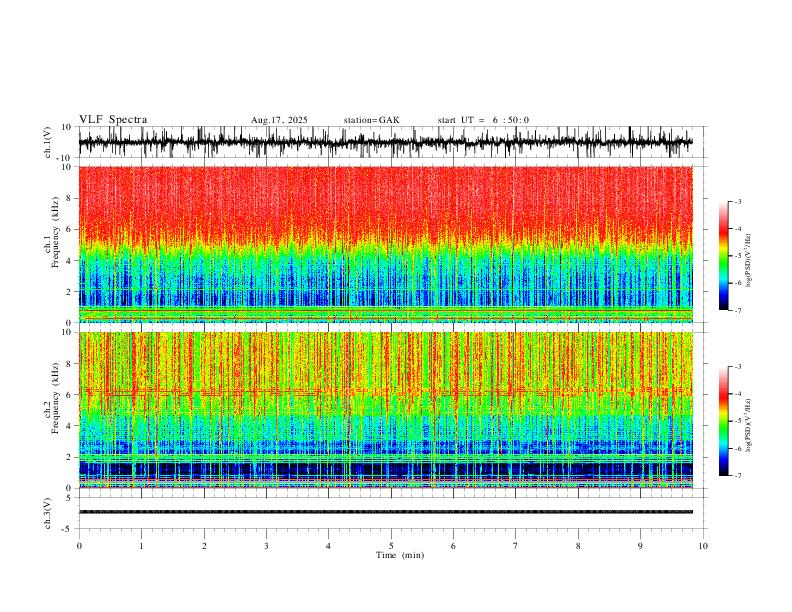Image resolution: width=792 pixels, height=612 pixels.
Task: Select the ch.2 colorbar "log(PSD)" label
Action: click(749, 426)
